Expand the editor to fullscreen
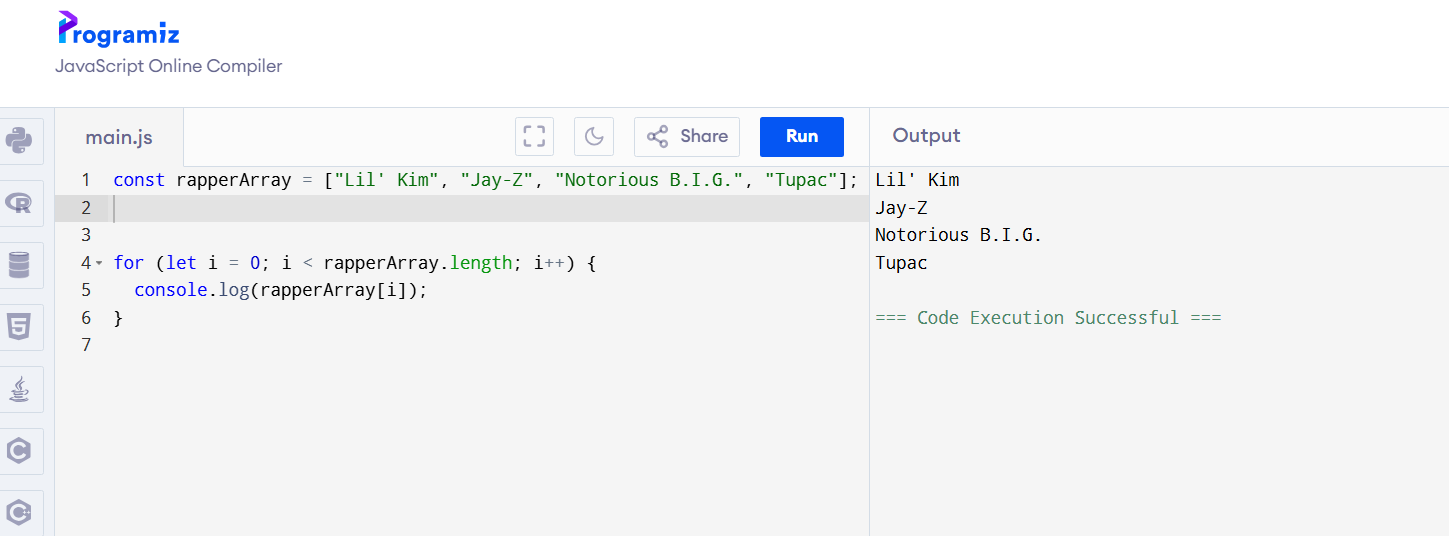The image size is (1449, 536). [534, 137]
